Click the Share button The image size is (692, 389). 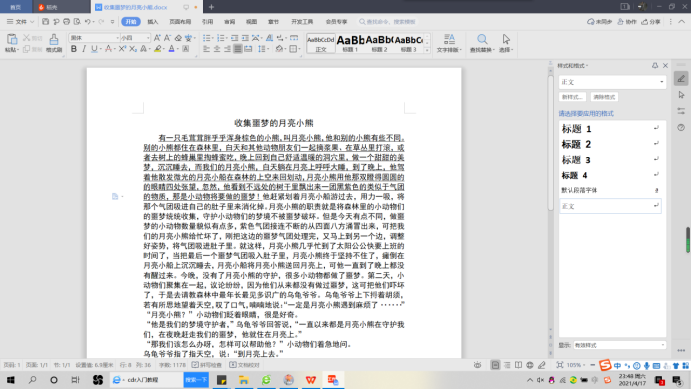[651, 22]
